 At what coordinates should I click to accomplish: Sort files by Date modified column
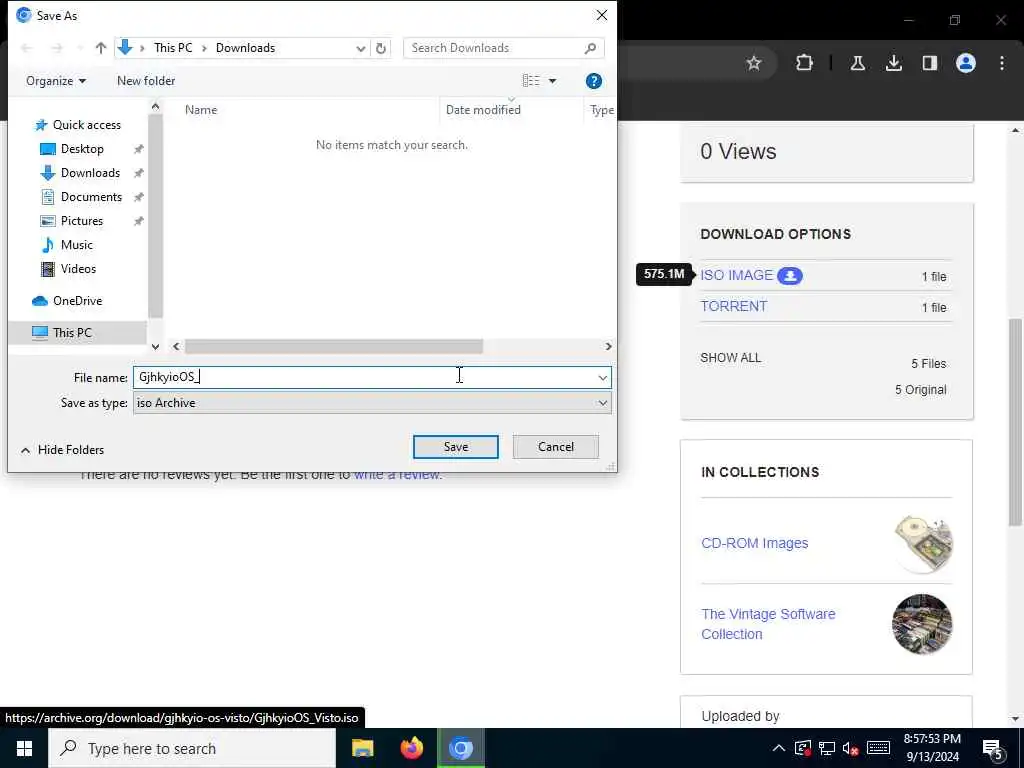click(x=483, y=110)
